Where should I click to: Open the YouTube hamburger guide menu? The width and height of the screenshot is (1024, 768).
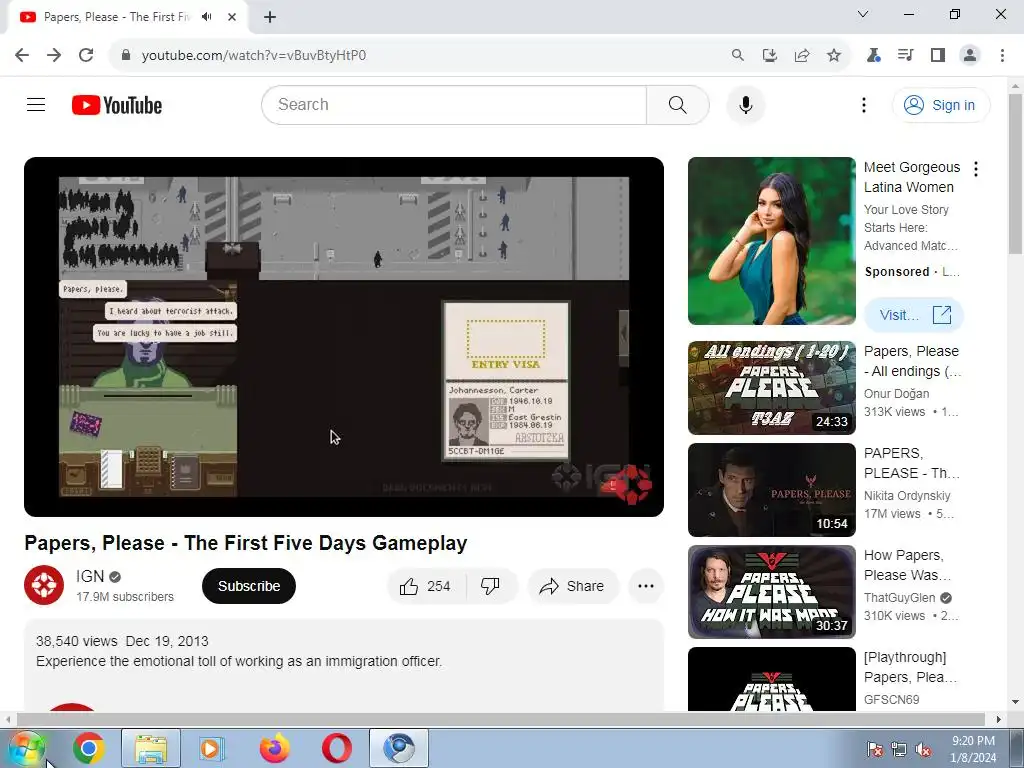[x=36, y=104]
